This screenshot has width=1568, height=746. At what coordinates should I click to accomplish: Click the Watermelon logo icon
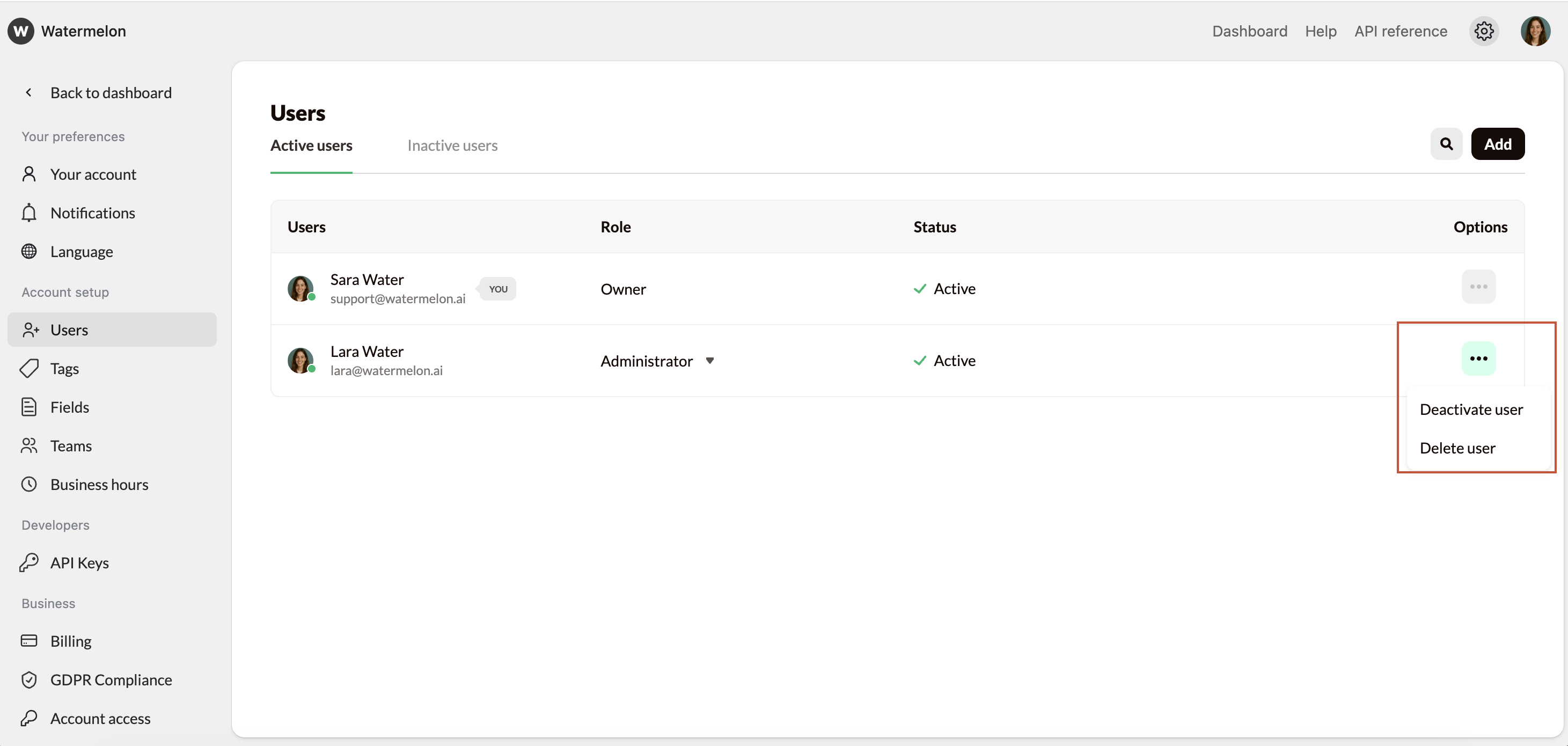tap(21, 31)
